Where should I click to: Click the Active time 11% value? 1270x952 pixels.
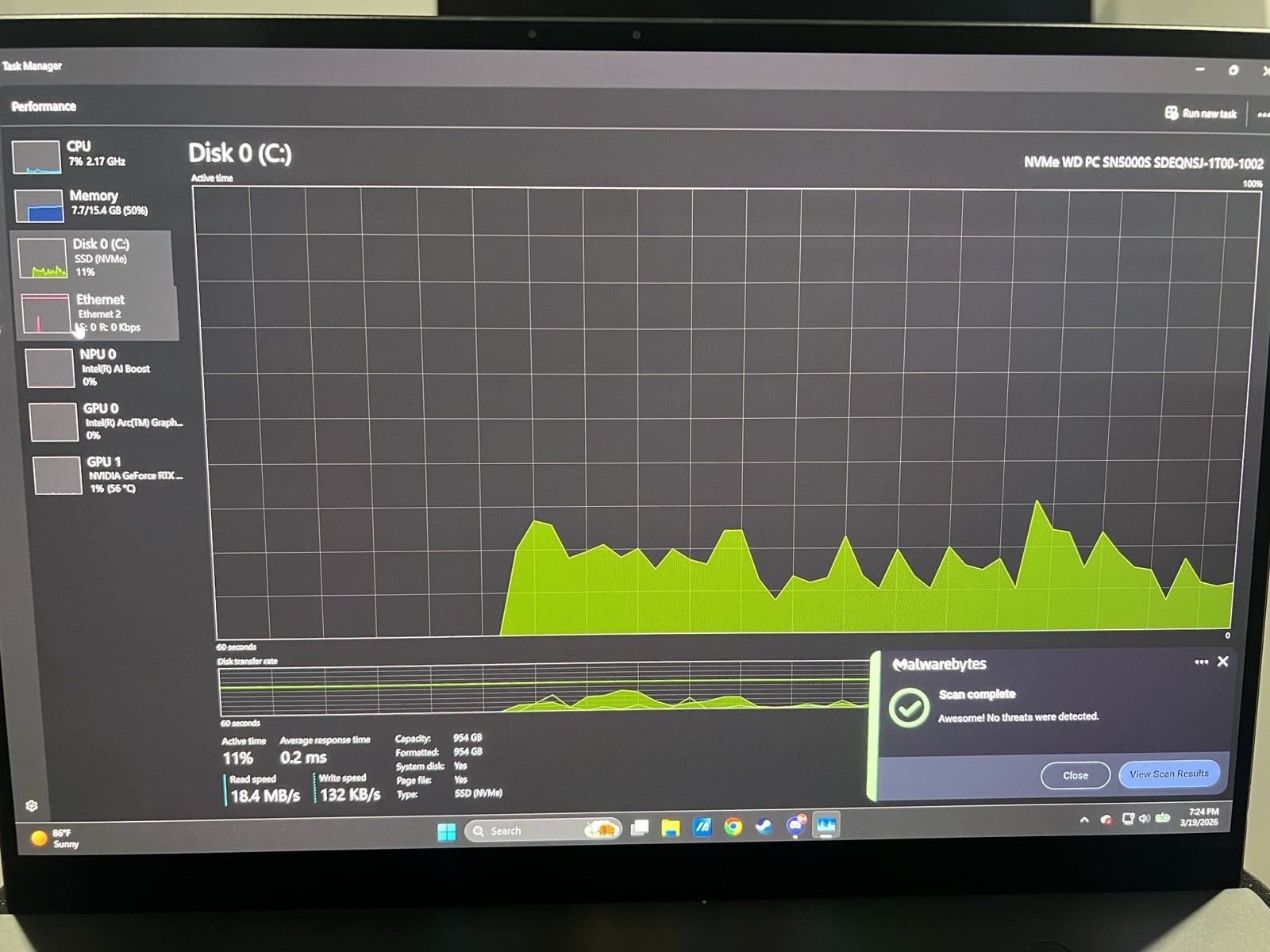[238, 758]
